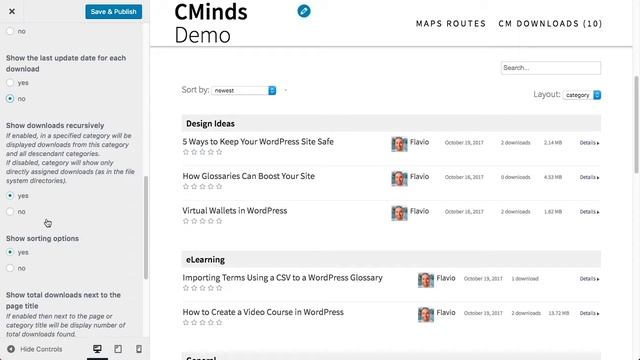Click Details for '5 Ways to Keep Your WordPress Site Safe'
The image size is (640, 360).
[x=589, y=143]
